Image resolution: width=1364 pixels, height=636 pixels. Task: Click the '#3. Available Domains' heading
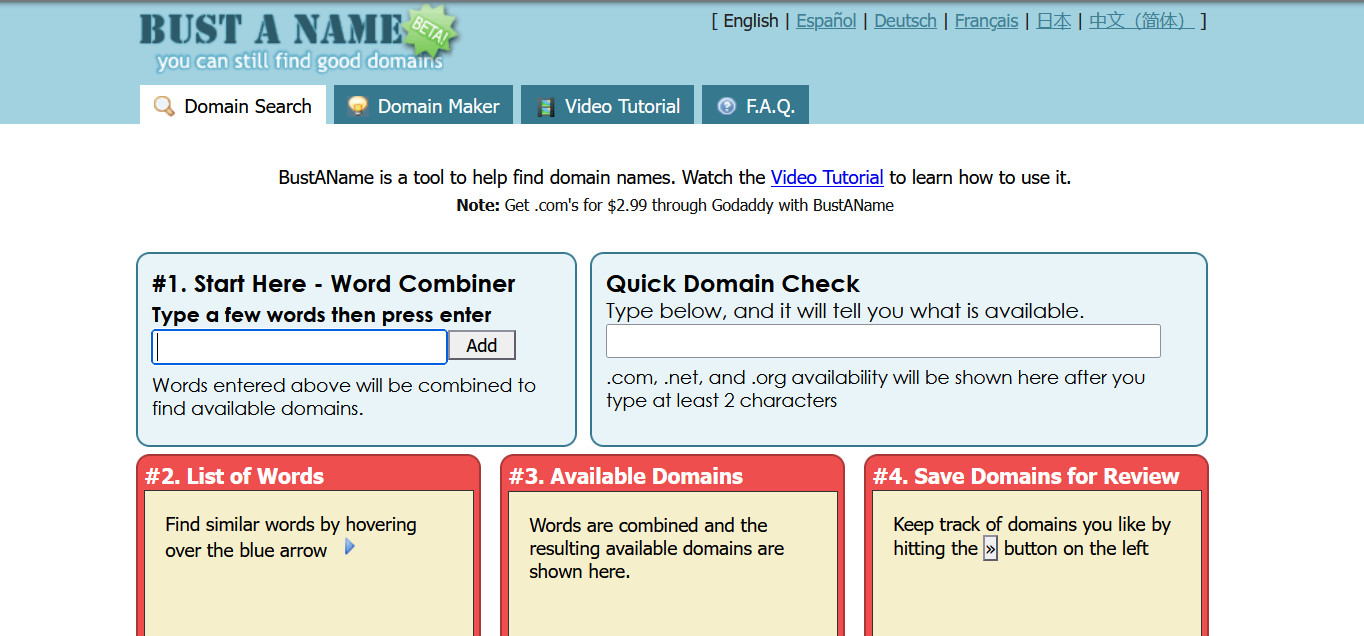[626, 476]
